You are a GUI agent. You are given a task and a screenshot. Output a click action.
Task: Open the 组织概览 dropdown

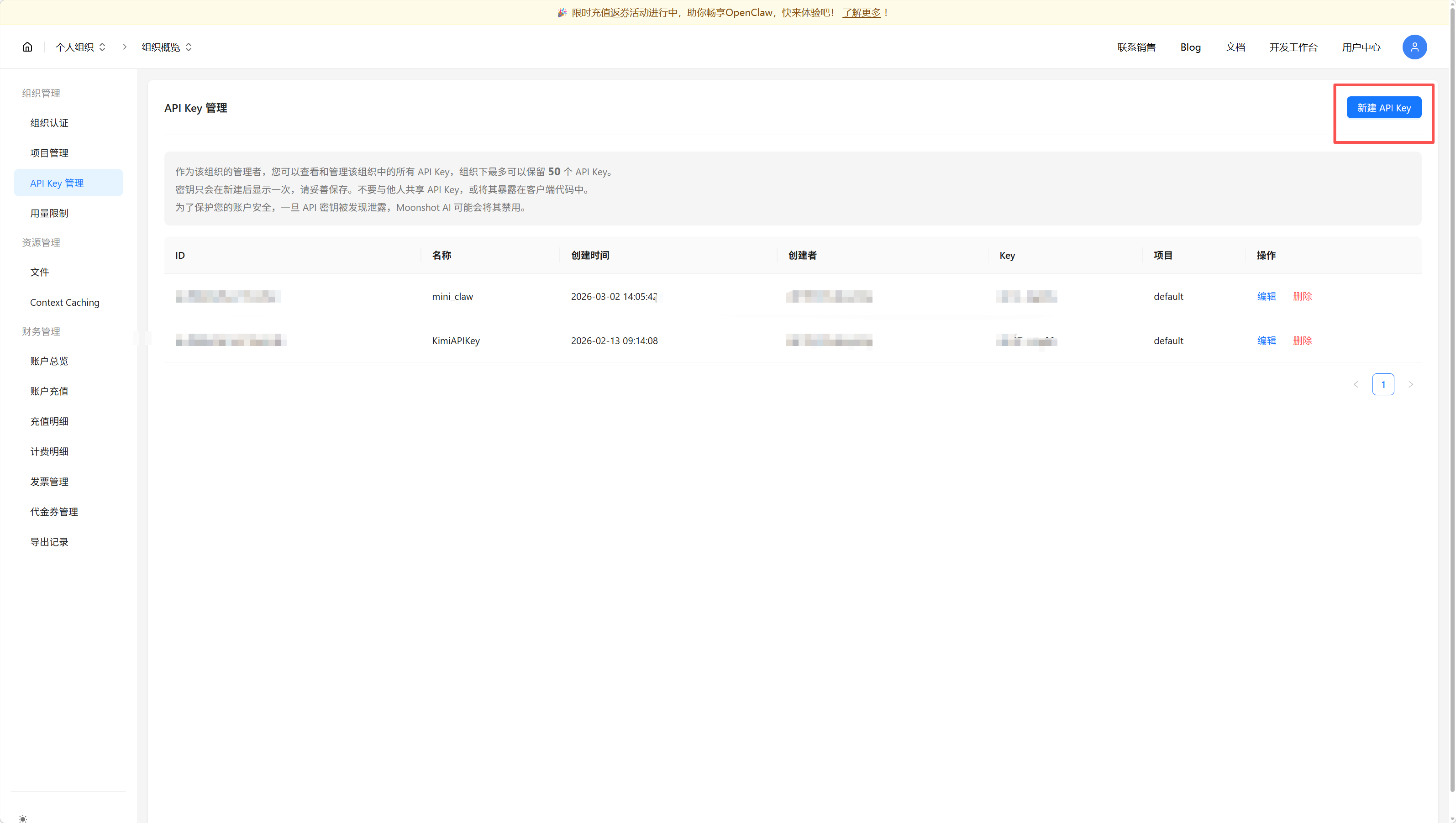(167, 47)
